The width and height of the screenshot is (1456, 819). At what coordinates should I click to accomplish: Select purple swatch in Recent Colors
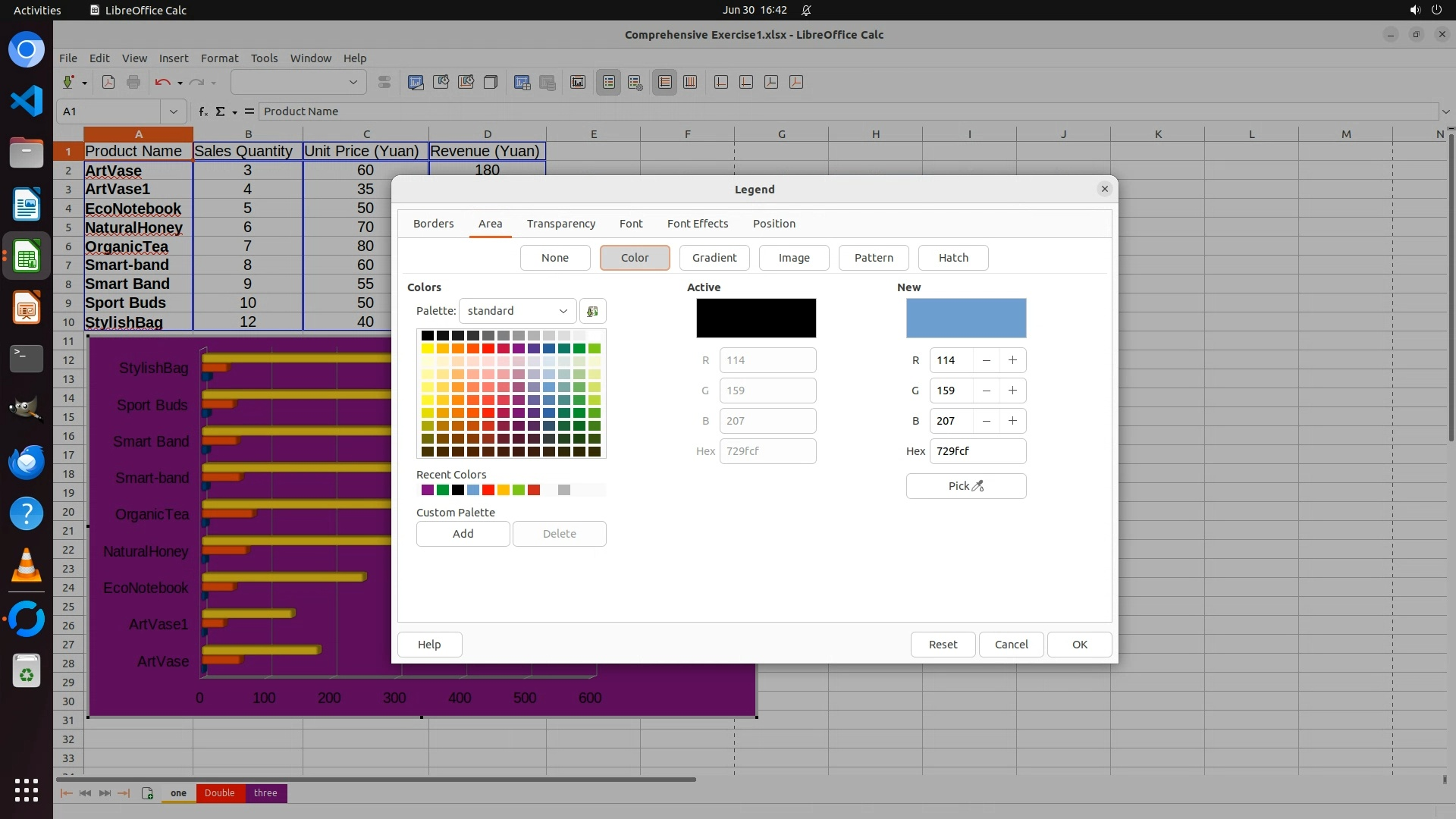coord(428,490)
